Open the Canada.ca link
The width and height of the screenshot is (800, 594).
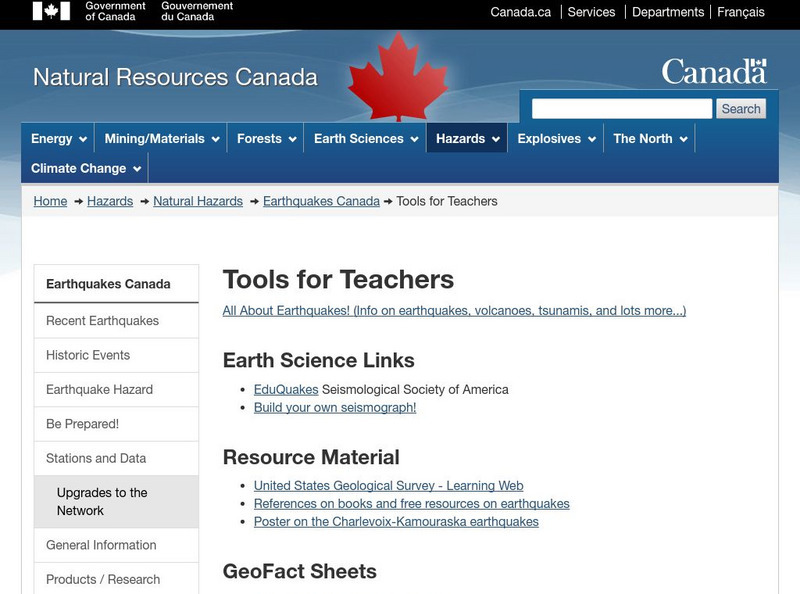click(520, 12)
